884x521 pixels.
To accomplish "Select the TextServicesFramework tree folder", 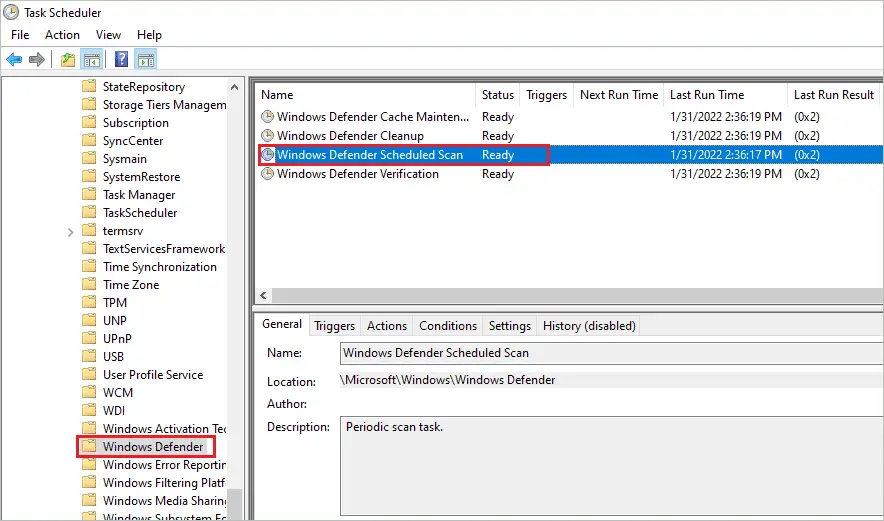I will coord(163,249).
